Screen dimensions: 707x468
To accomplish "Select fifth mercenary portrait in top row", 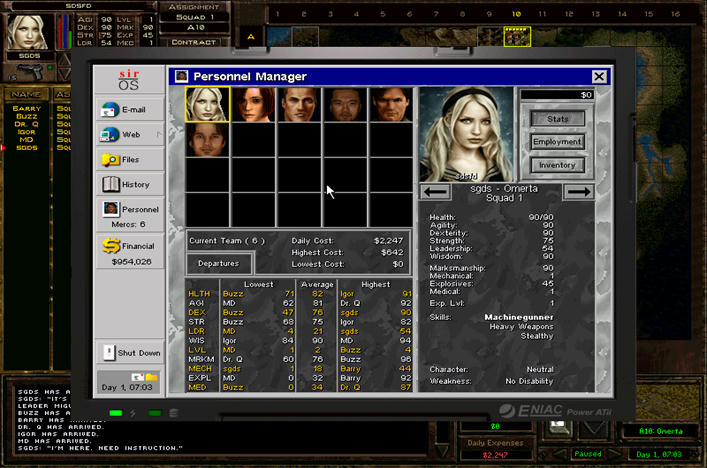I will point(391,105).
